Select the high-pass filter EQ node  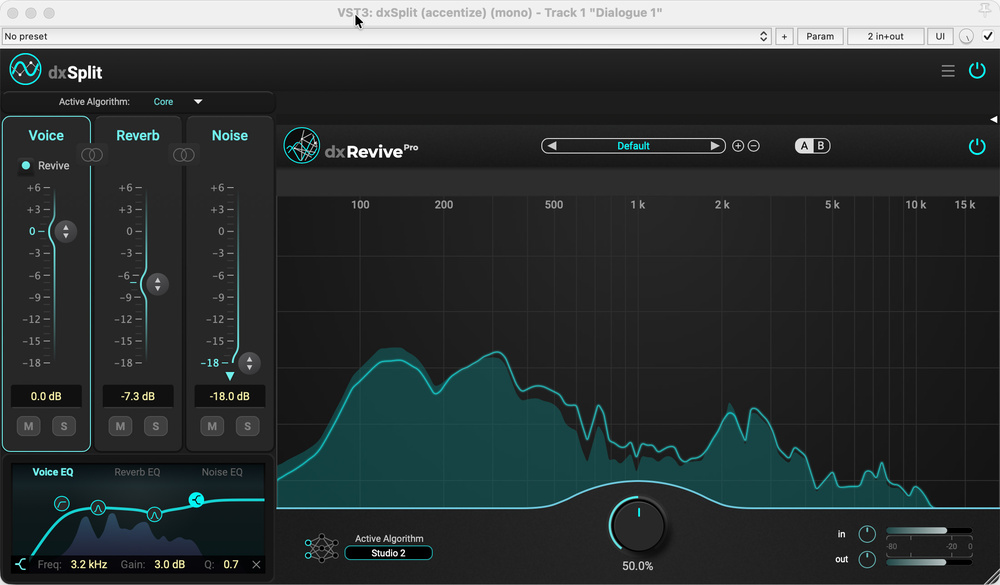[61, 503]
